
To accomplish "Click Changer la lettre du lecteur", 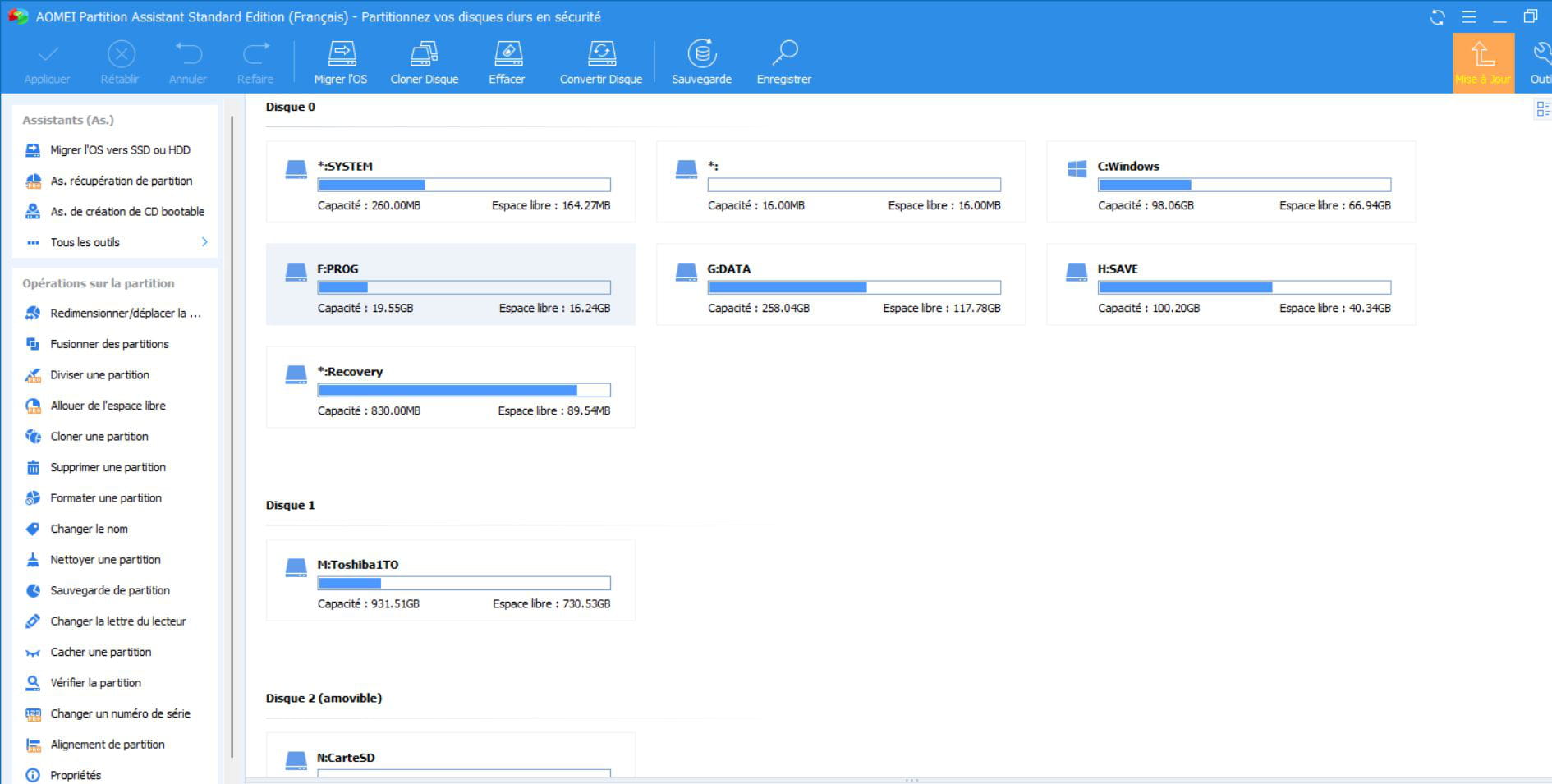I will tap(114, 621).
